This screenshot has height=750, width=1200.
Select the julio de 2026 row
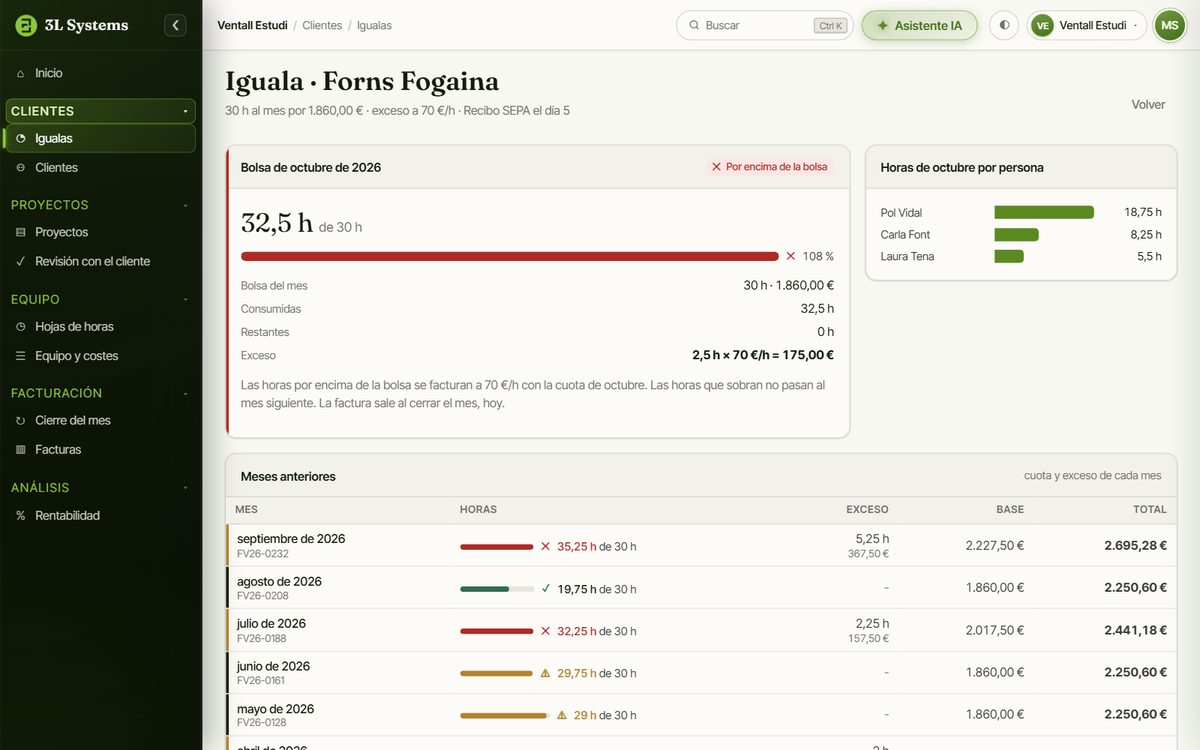click(x=702, y=631)
